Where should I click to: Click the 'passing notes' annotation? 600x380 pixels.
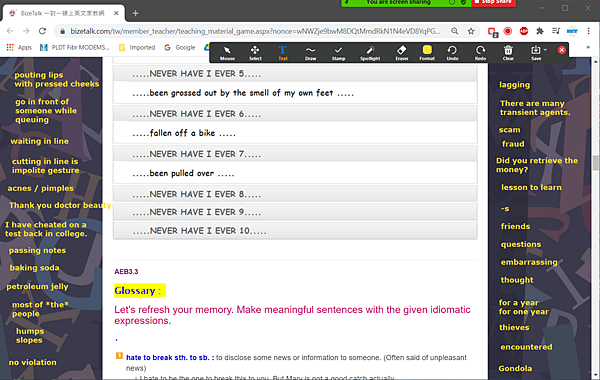tap(38, 251)
